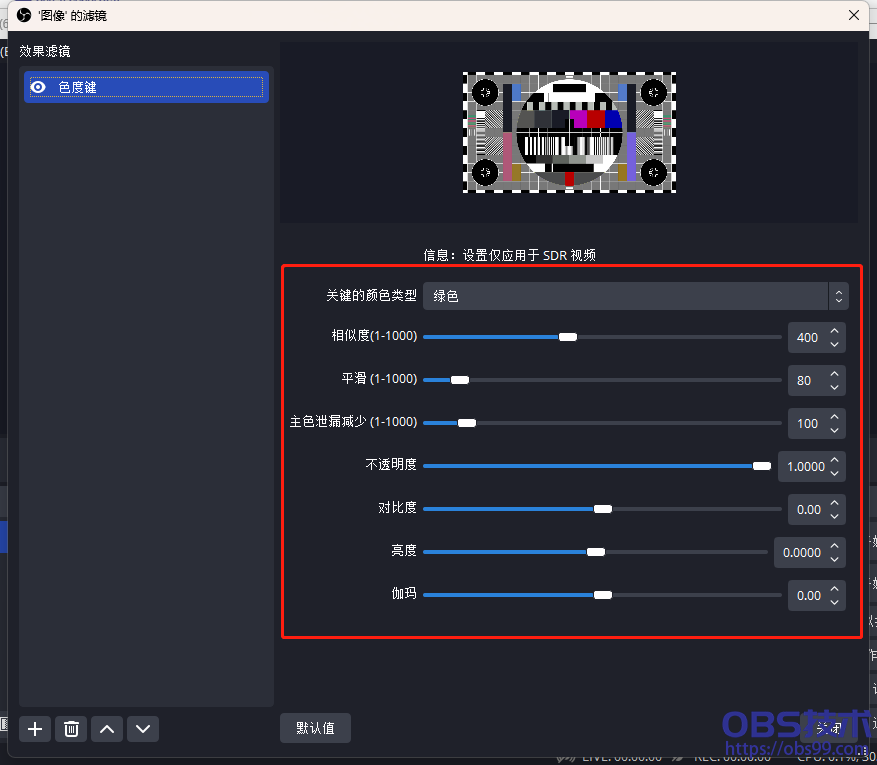877x765 pixels.
Task: Delete selected filter with trash icon
Action: coord(71,729)
